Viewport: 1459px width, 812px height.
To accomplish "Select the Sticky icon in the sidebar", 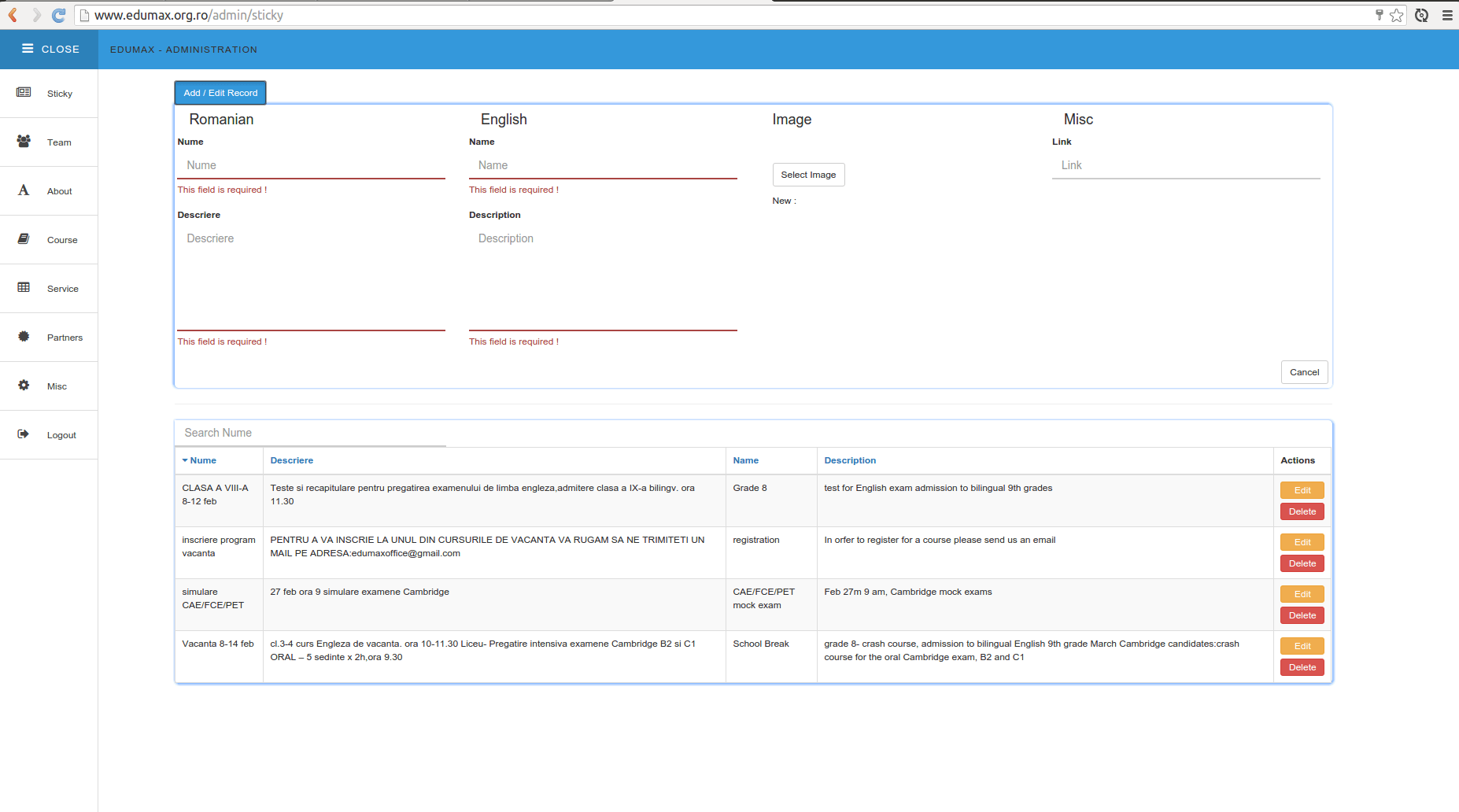I will 23,92.
